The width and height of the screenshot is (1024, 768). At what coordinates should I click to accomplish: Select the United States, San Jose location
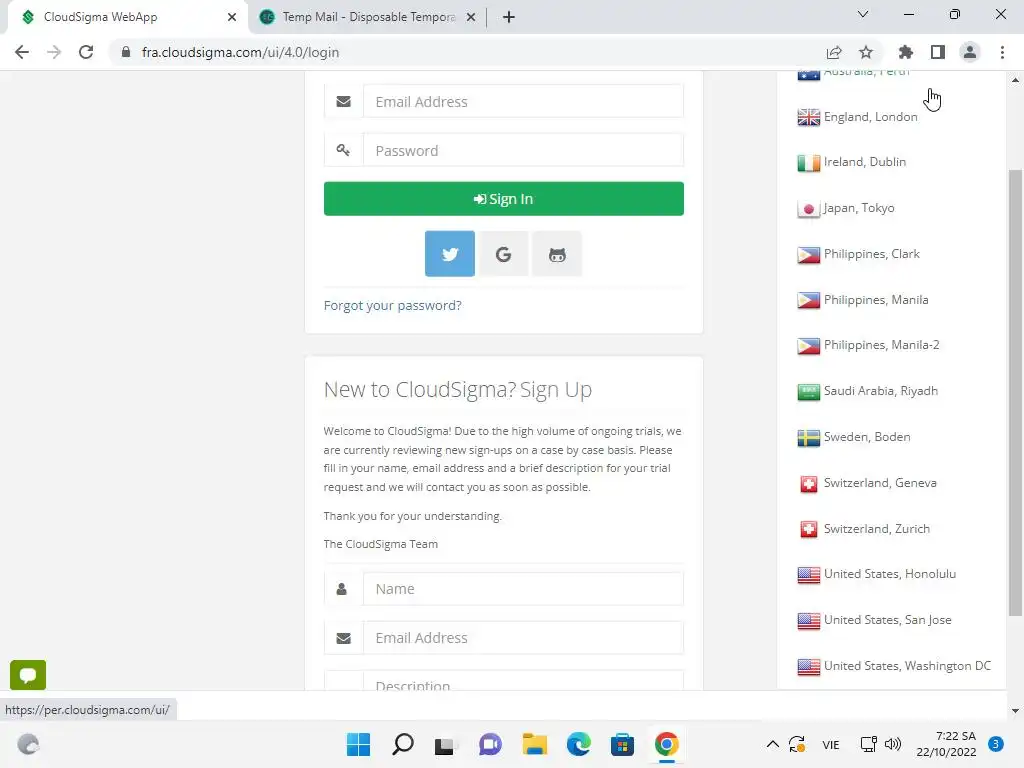(887, 620)
